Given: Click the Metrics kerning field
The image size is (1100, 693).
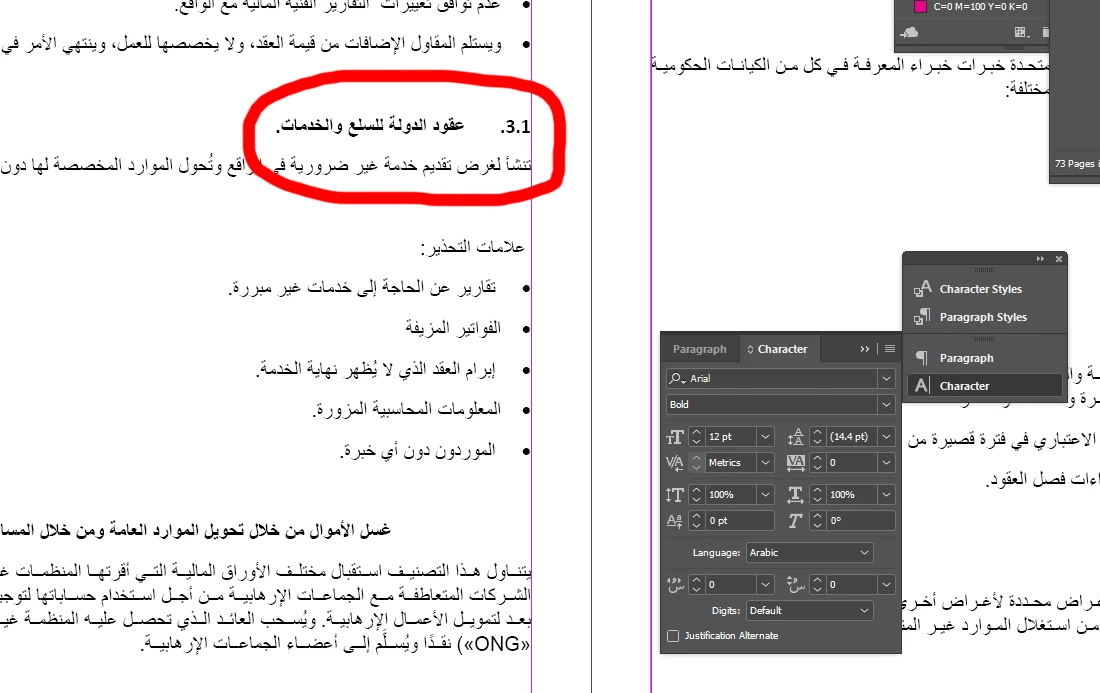Looking at the screenshot, I should (730, 463).
